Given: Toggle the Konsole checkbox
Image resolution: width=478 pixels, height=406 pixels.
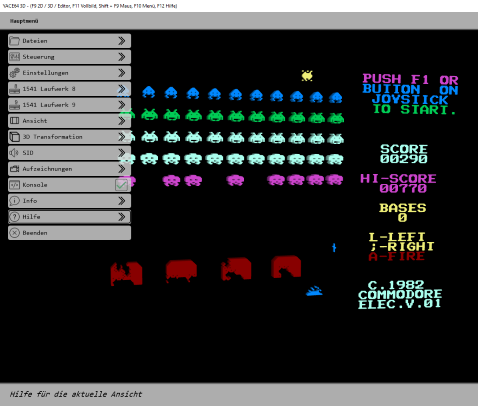Looking at the screenshot, I should tap(121, 185).
